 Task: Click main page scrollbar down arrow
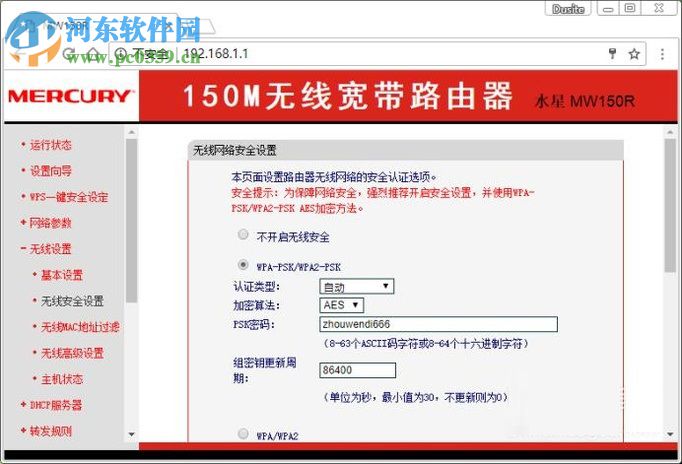(x=670, y=434)
